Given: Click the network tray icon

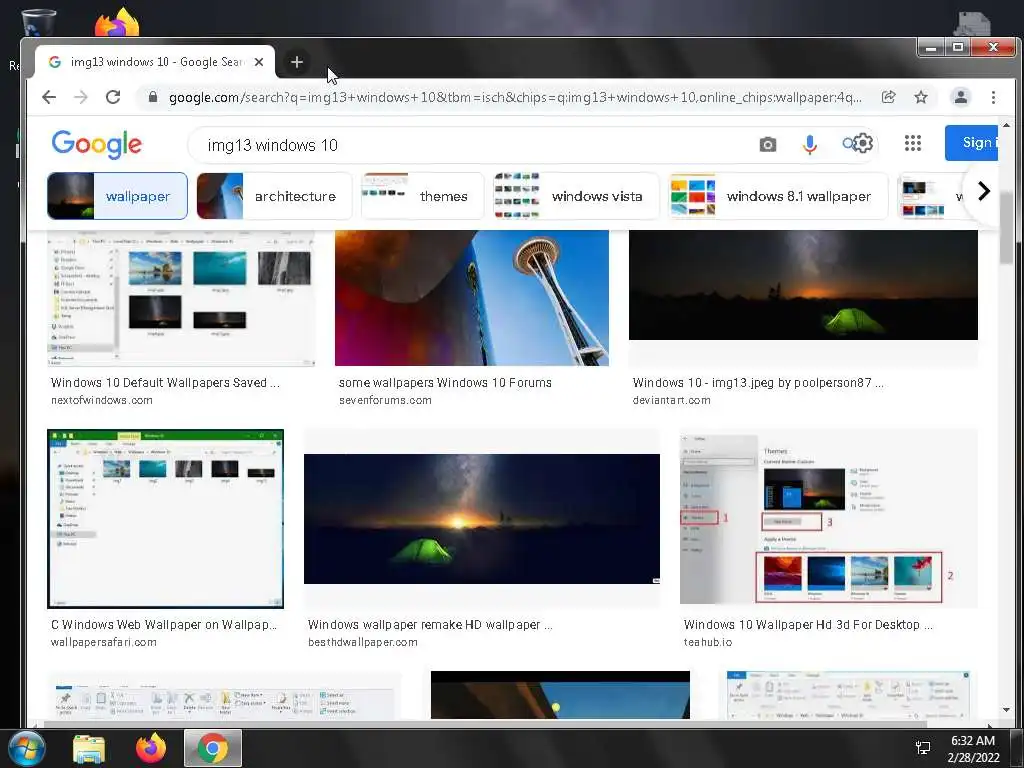Looking at the screenshot, I should point(923,748).
